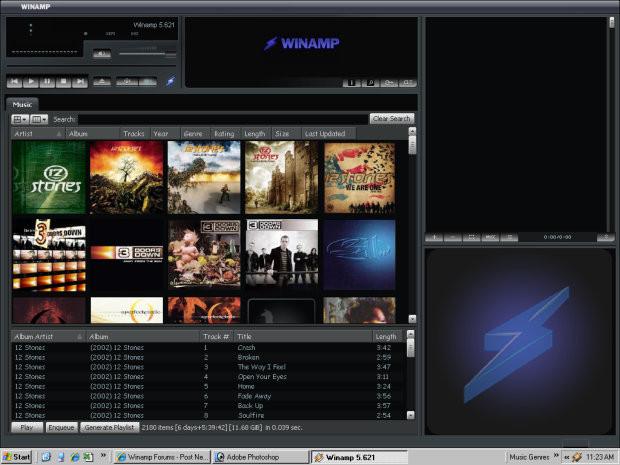Click the Clear Search button
Image resolution: width=620 pixels, height=465 pixels.
(x=392, y=119)
